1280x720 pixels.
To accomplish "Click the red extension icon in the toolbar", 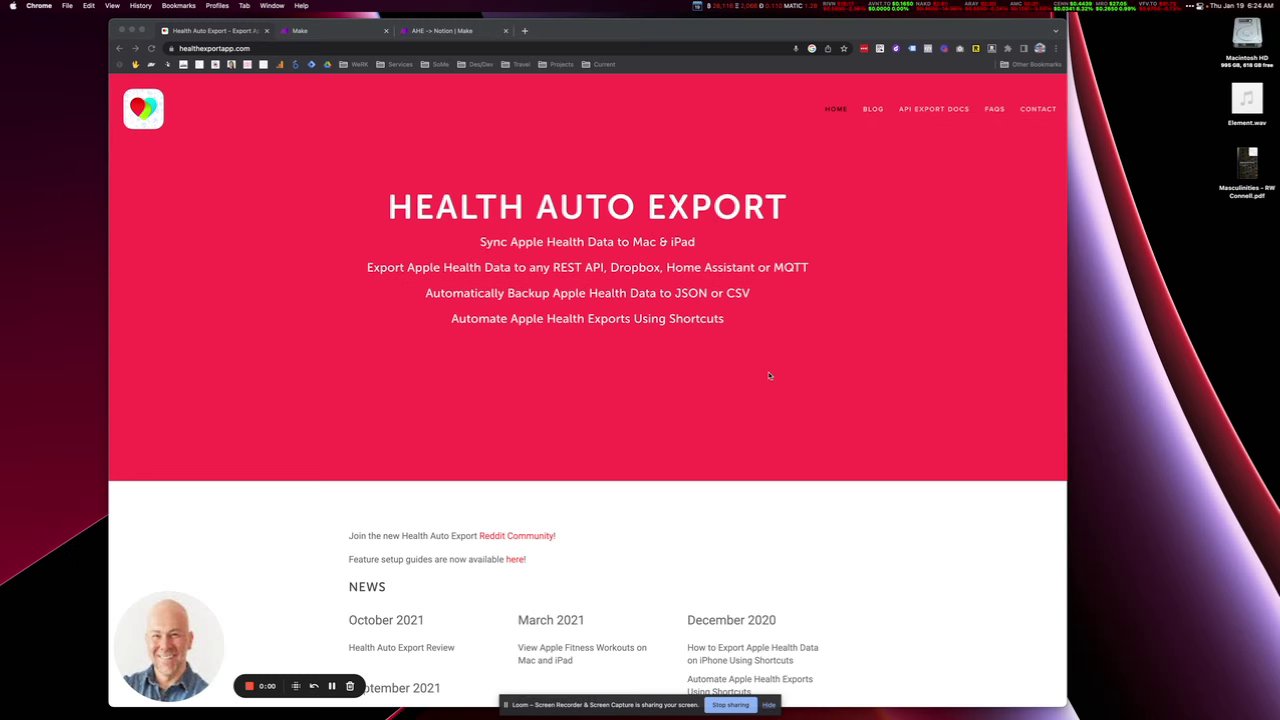I will pyautogui.click(x=864, y=48).
